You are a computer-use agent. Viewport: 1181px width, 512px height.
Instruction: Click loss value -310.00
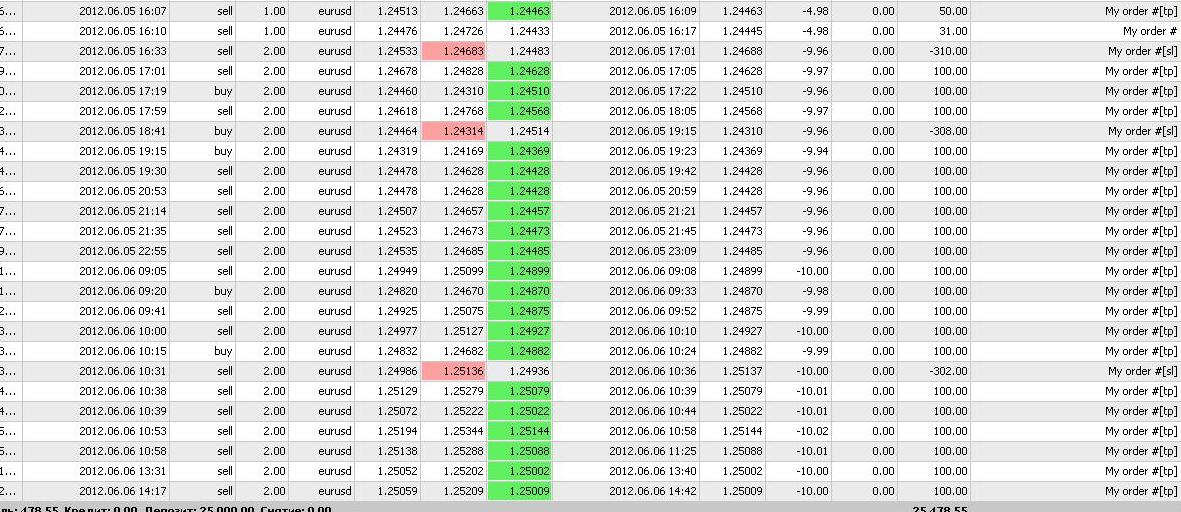pos(948,51)
